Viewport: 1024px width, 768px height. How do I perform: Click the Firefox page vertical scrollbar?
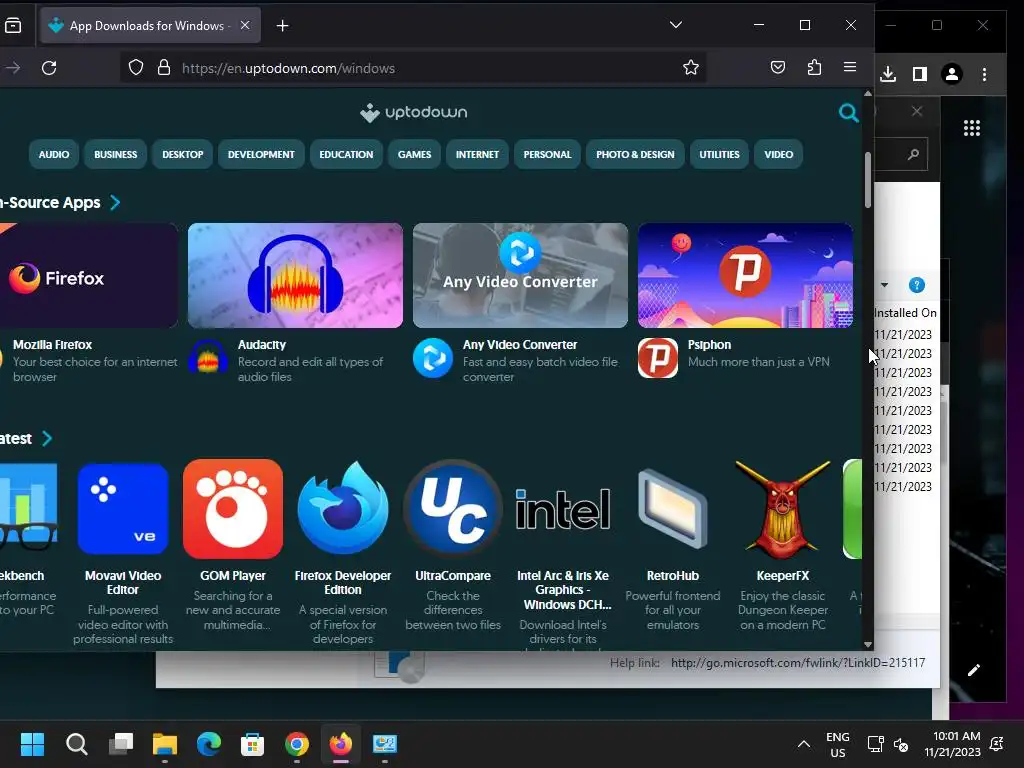click(868, 181)
